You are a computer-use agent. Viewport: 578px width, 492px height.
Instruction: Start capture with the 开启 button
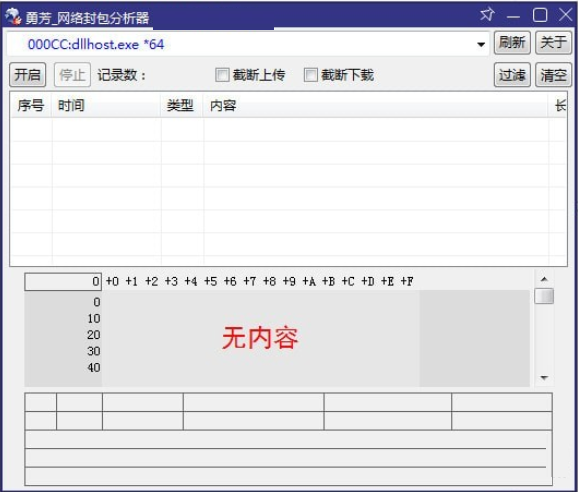click(x=28, y=75)
